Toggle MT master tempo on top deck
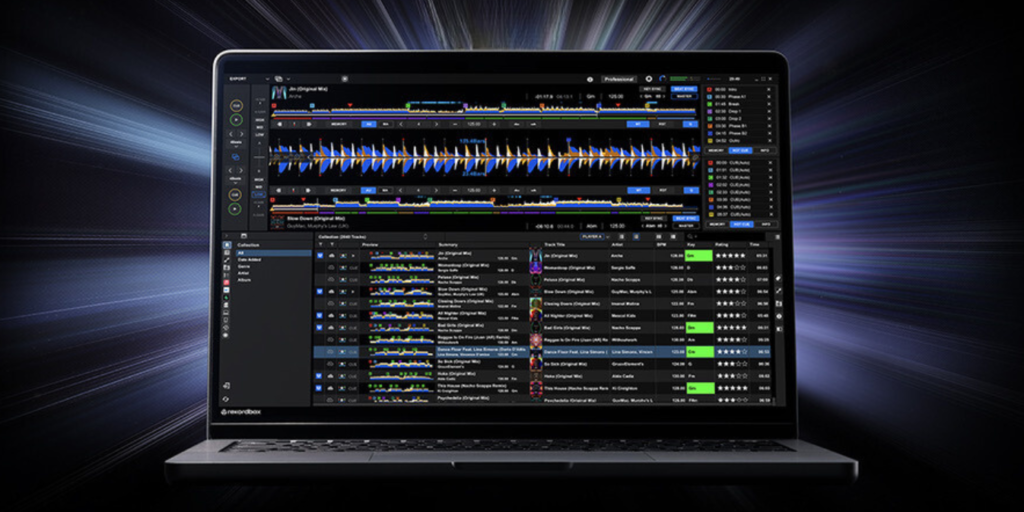The height and width of the screenshot is (512, 1024). pyautogui.click(x=638, y=124)
